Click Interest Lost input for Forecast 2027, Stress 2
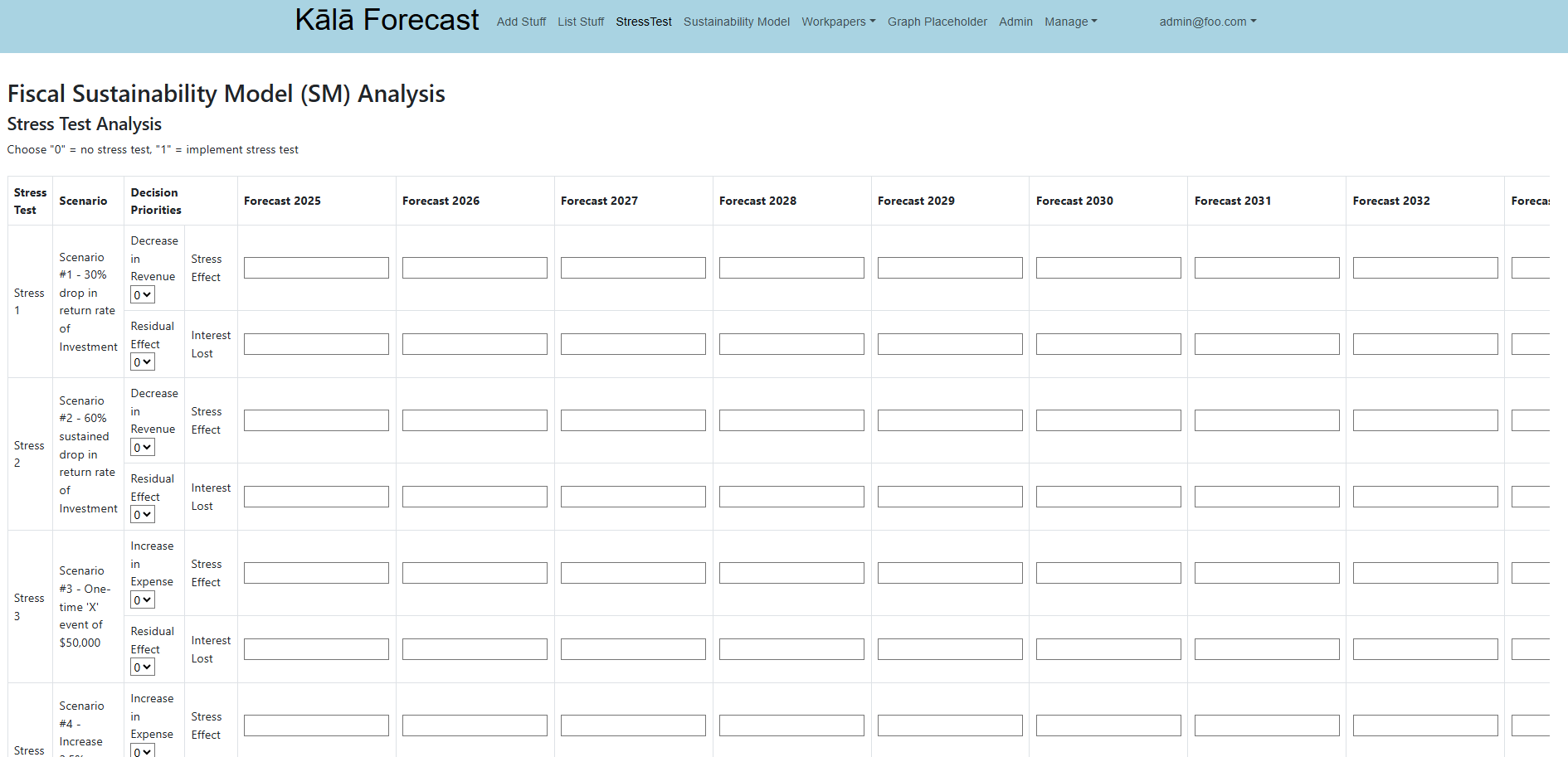This screenshot has height=757, width=1568. tap(633, 496)
